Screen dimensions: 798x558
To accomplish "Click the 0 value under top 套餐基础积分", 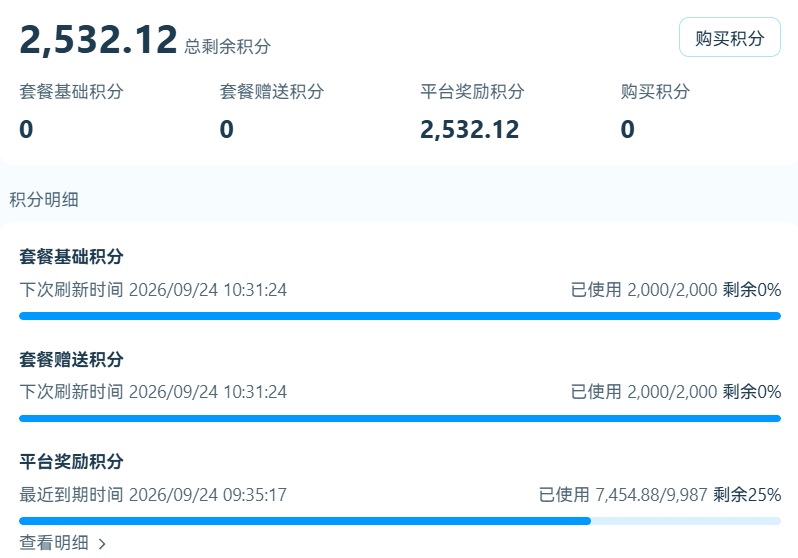I will pyautogui.click(x=26, y=129).
